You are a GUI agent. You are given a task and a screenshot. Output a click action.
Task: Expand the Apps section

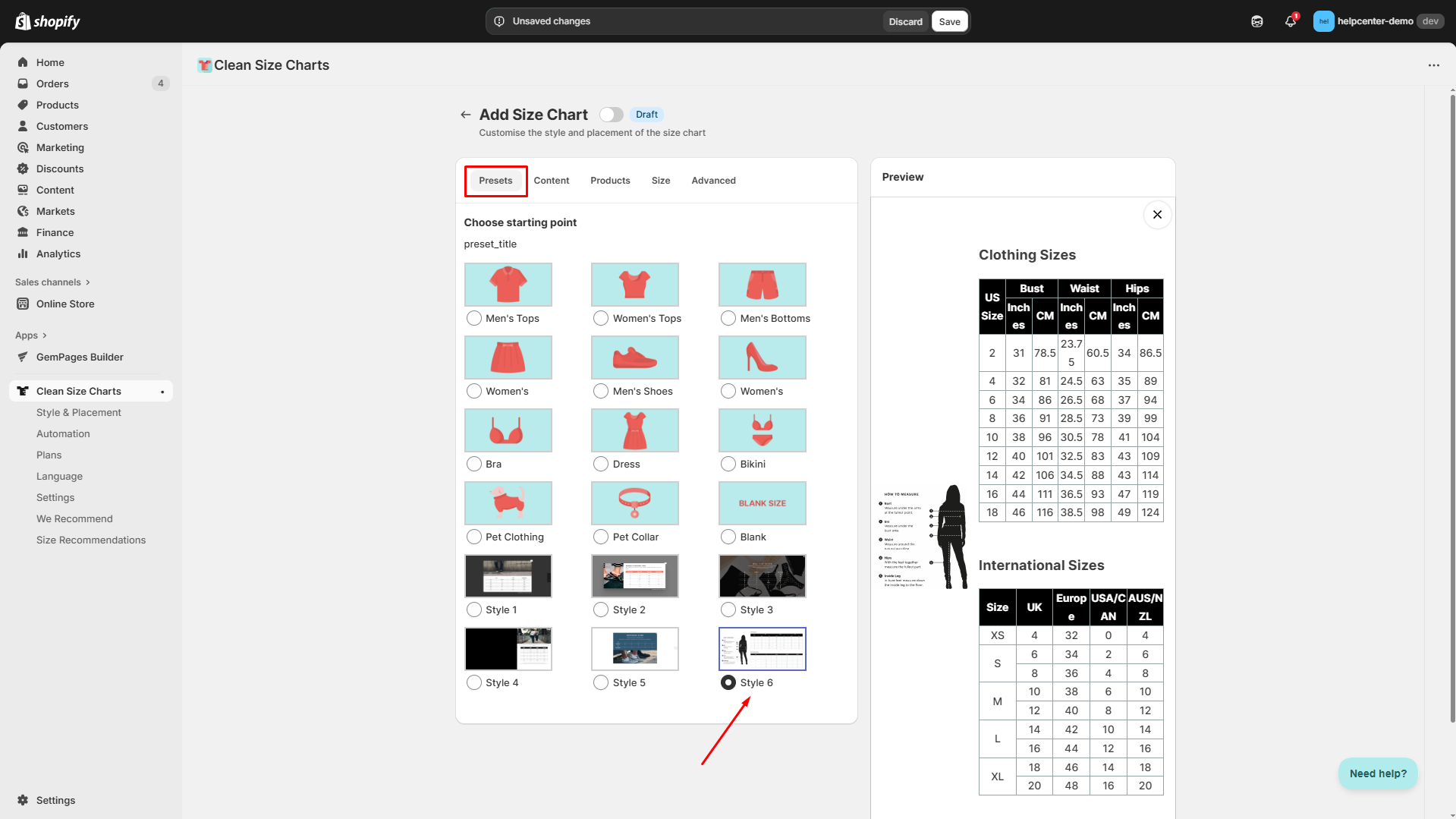pos(31,335)
